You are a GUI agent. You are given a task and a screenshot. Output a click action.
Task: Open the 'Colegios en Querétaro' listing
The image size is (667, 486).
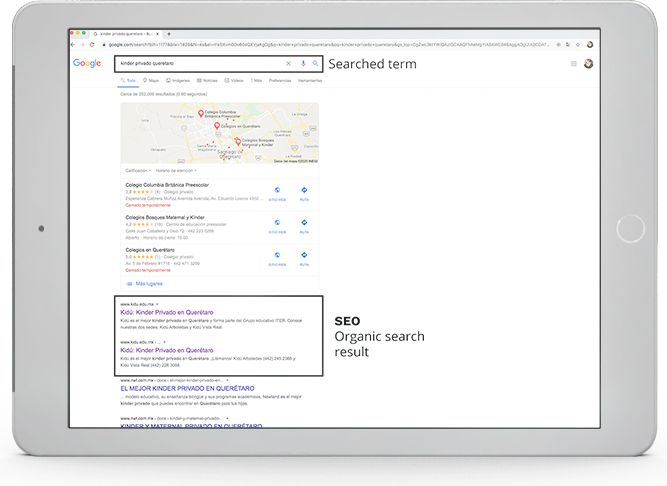(x=150, y=250)
